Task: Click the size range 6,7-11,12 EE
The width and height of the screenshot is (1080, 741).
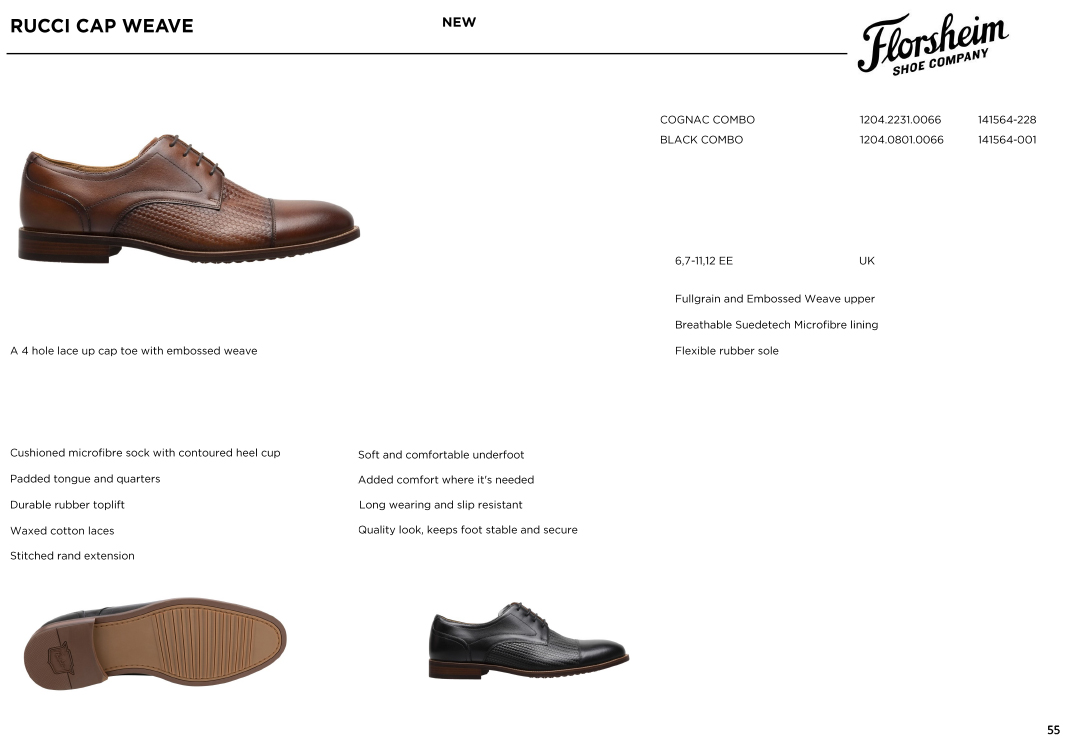Action: (704, 261)
